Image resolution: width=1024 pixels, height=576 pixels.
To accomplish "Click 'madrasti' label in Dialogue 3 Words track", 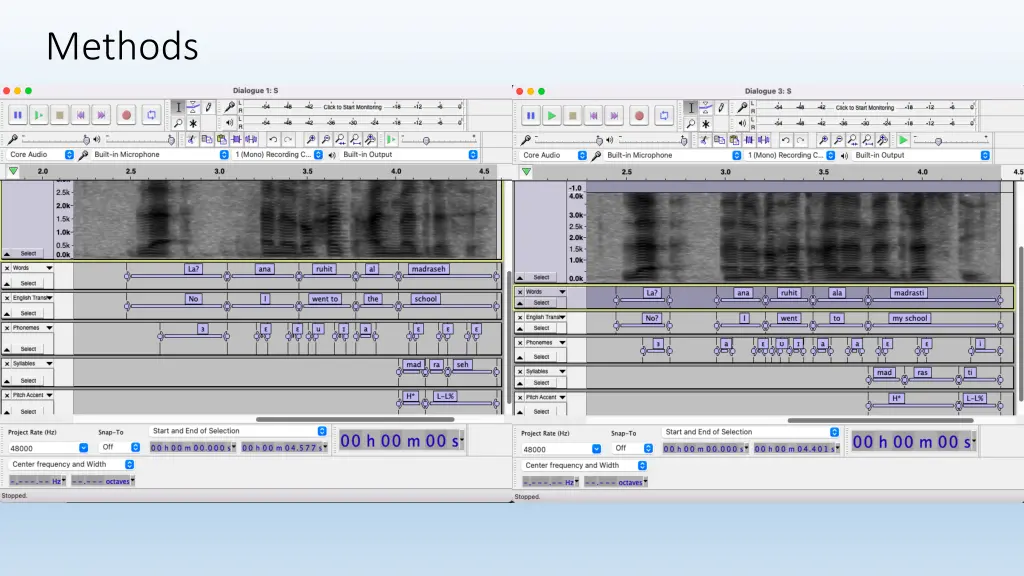I will coord(908,293).
